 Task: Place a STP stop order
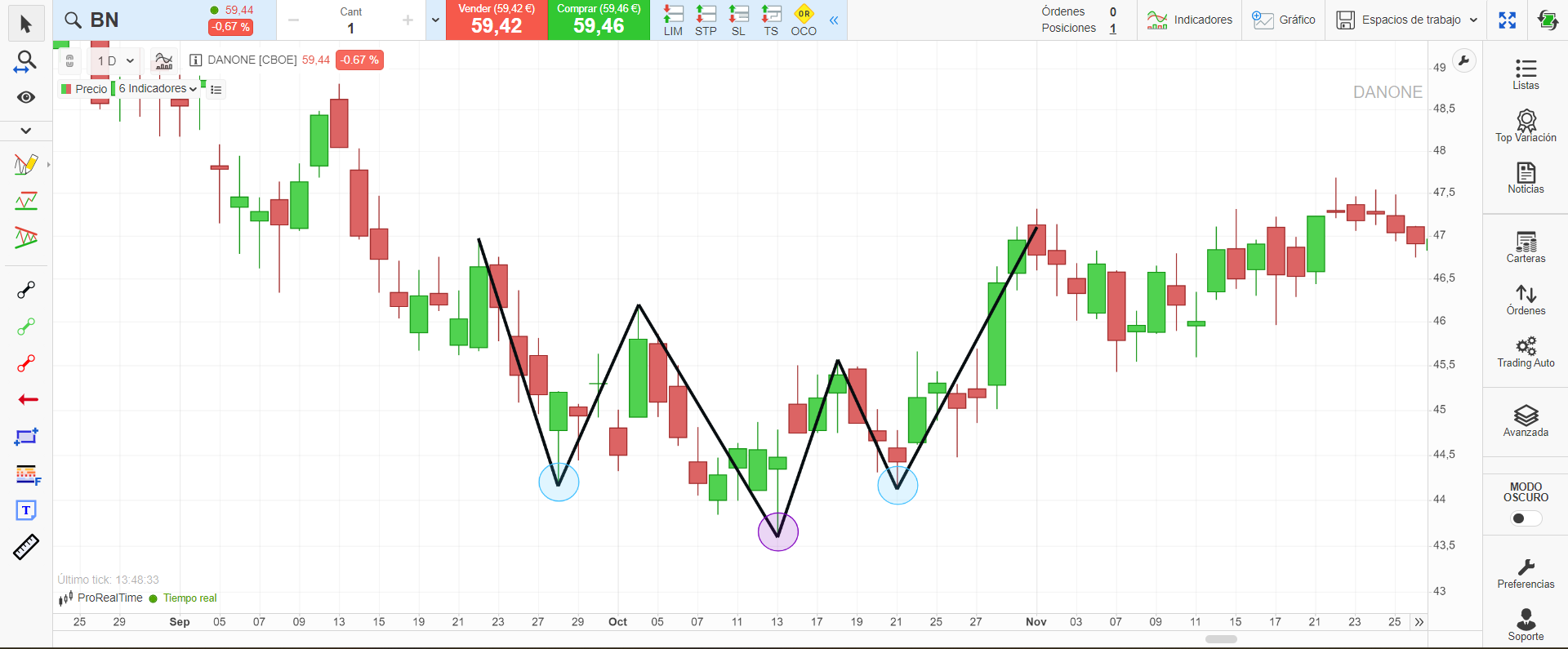tap(706, 20)
